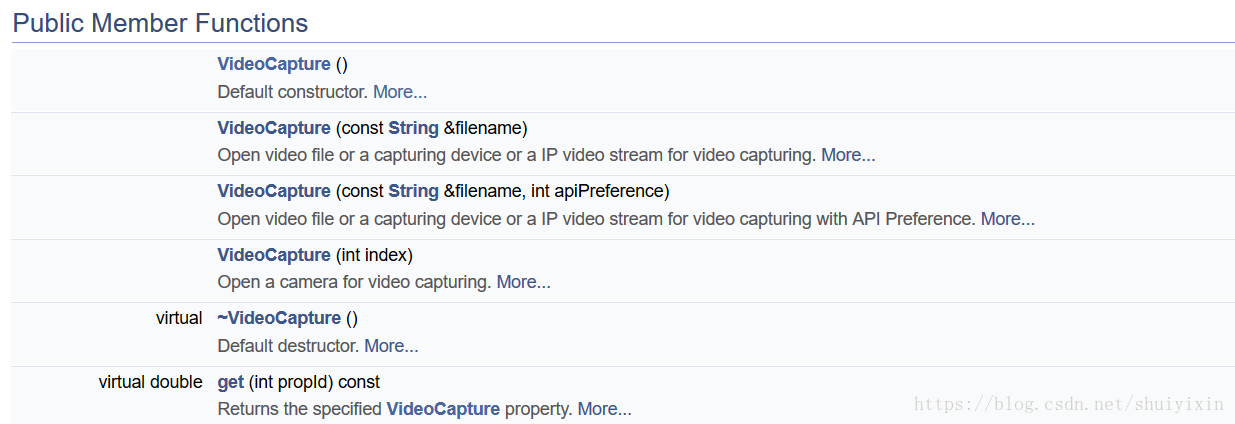Open VideoCapture(const String &filename) constructor link

[x=273, y=128]
